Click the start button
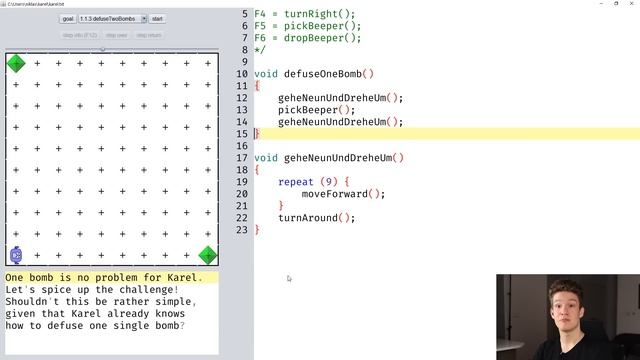The image size is (640, 360). pos(157,19)
